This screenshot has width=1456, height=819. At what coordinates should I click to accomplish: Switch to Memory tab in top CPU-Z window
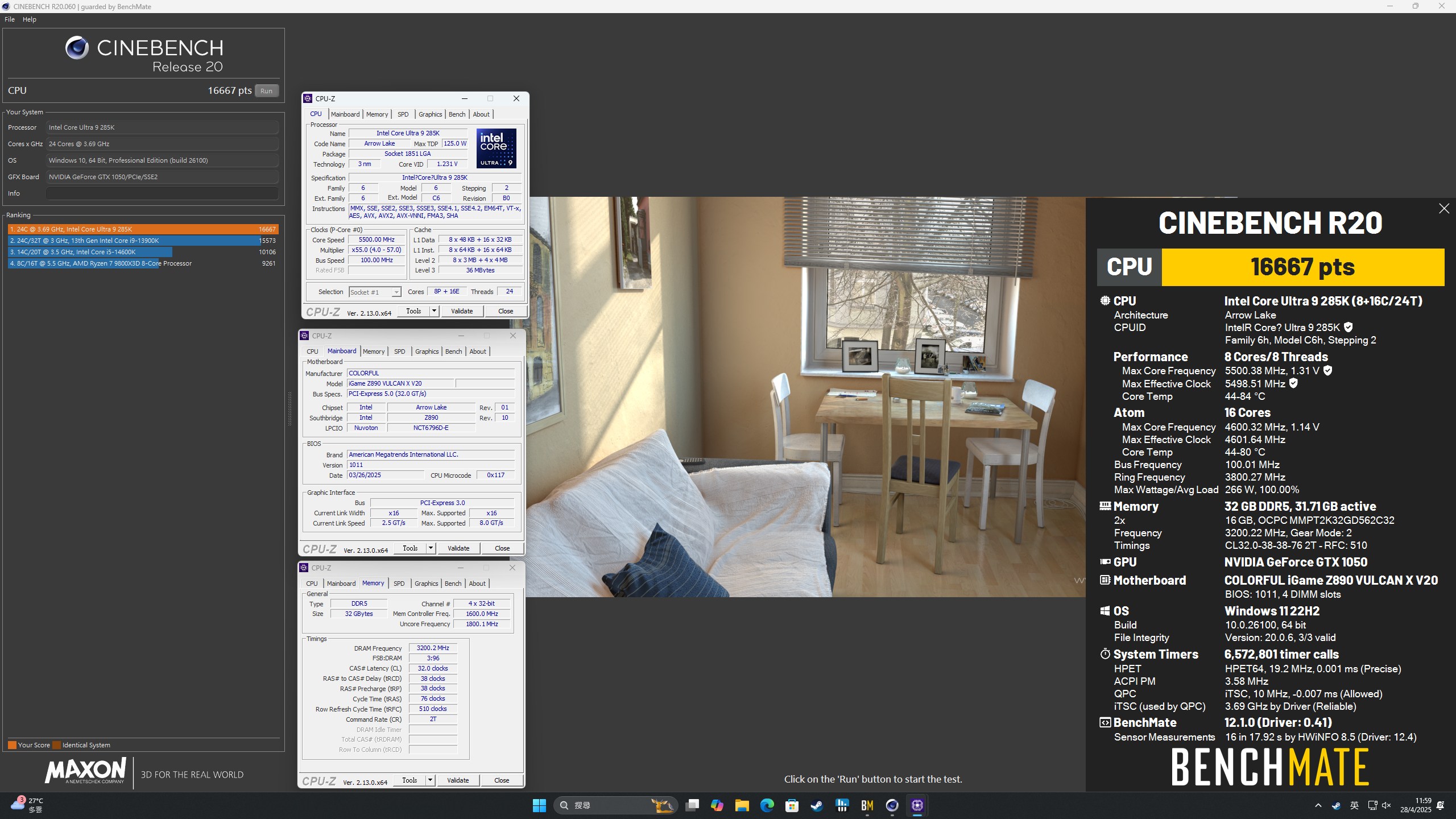pos(377,114)
